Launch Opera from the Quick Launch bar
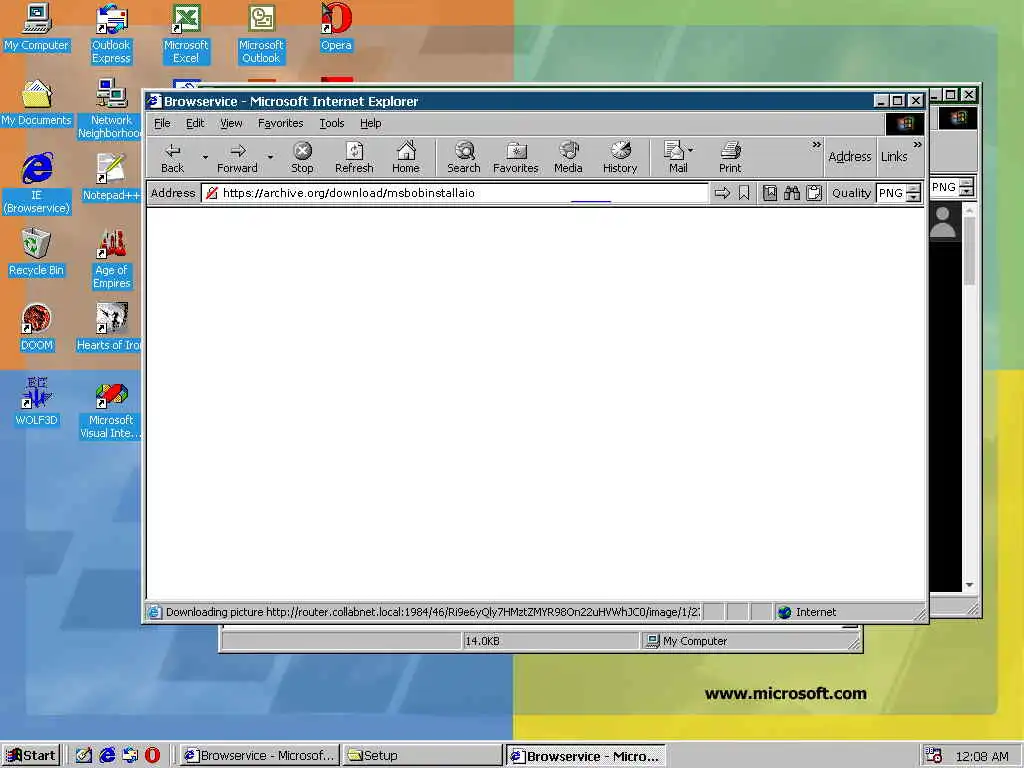The width and height of the screenshot is (1024, 768). [152, 756]
